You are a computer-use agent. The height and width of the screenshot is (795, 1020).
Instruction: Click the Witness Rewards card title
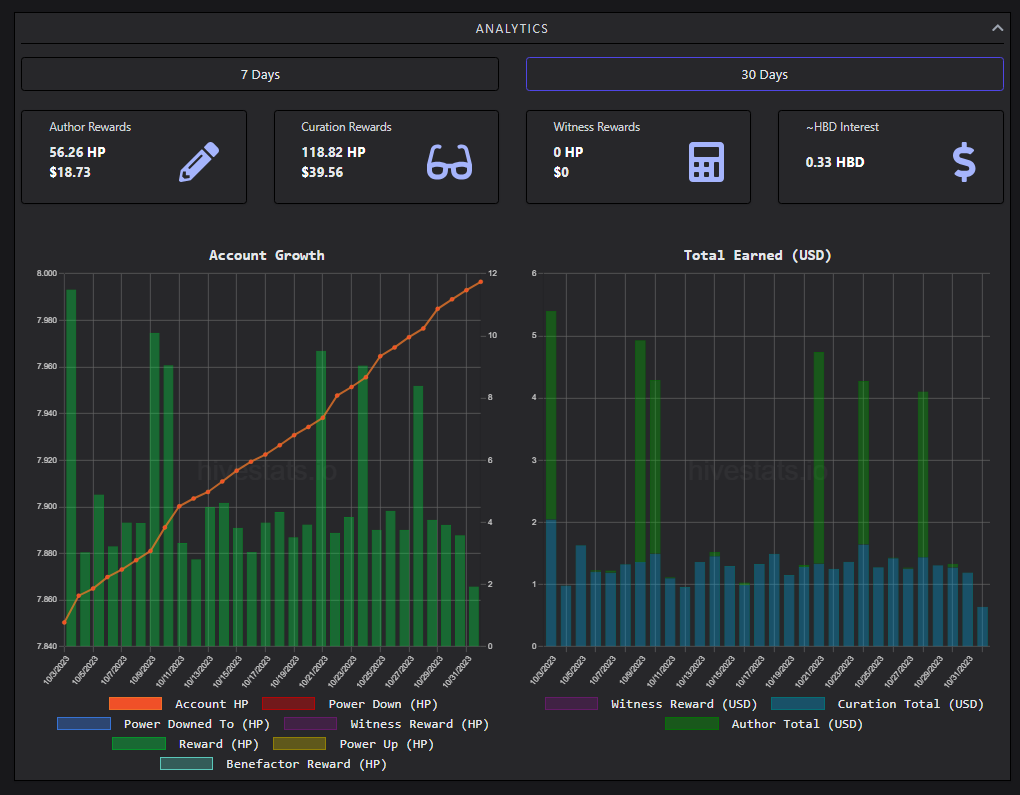[x=597, y=127]
